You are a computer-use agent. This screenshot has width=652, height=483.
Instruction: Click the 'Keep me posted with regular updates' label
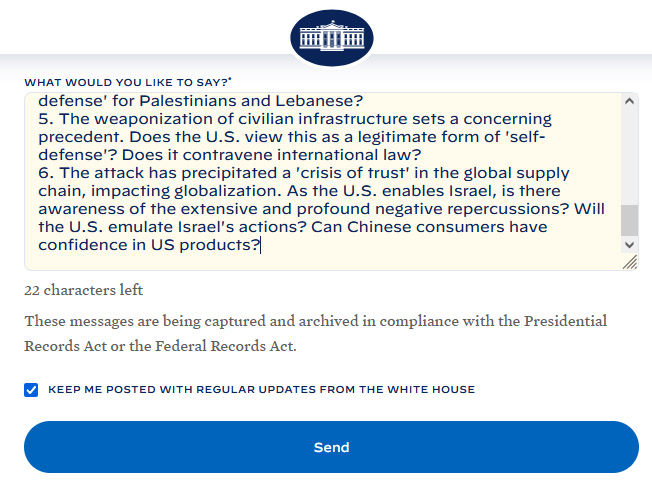[261, 389]
